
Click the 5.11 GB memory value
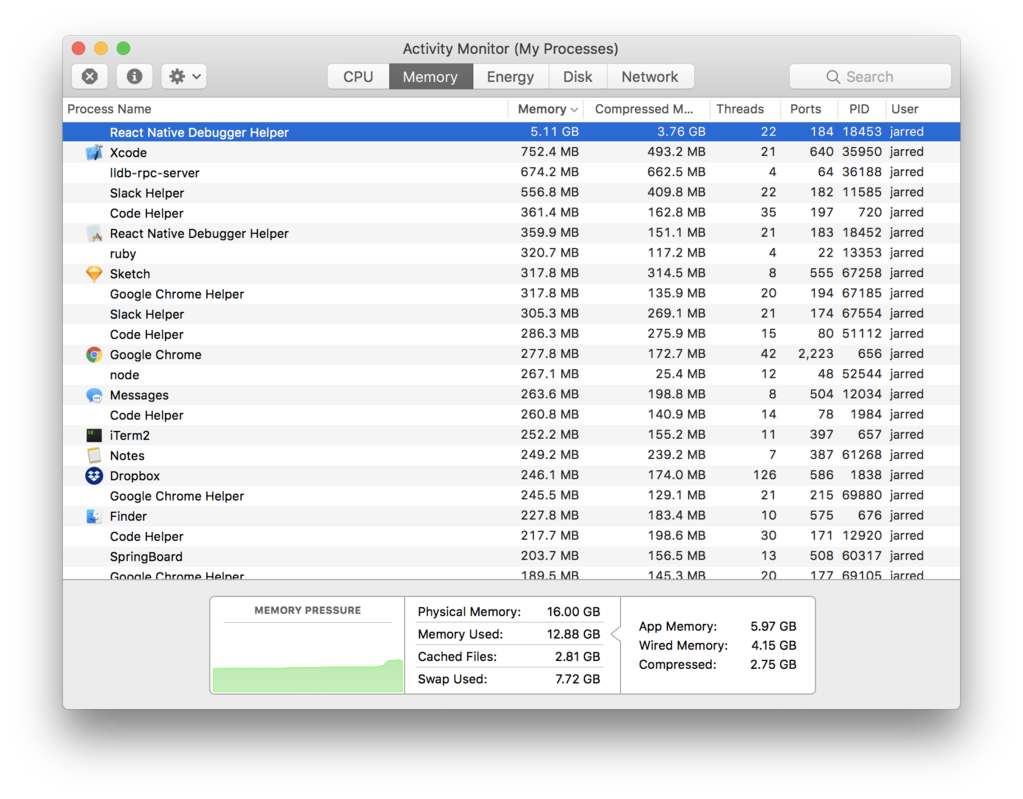tap(554, 132)
